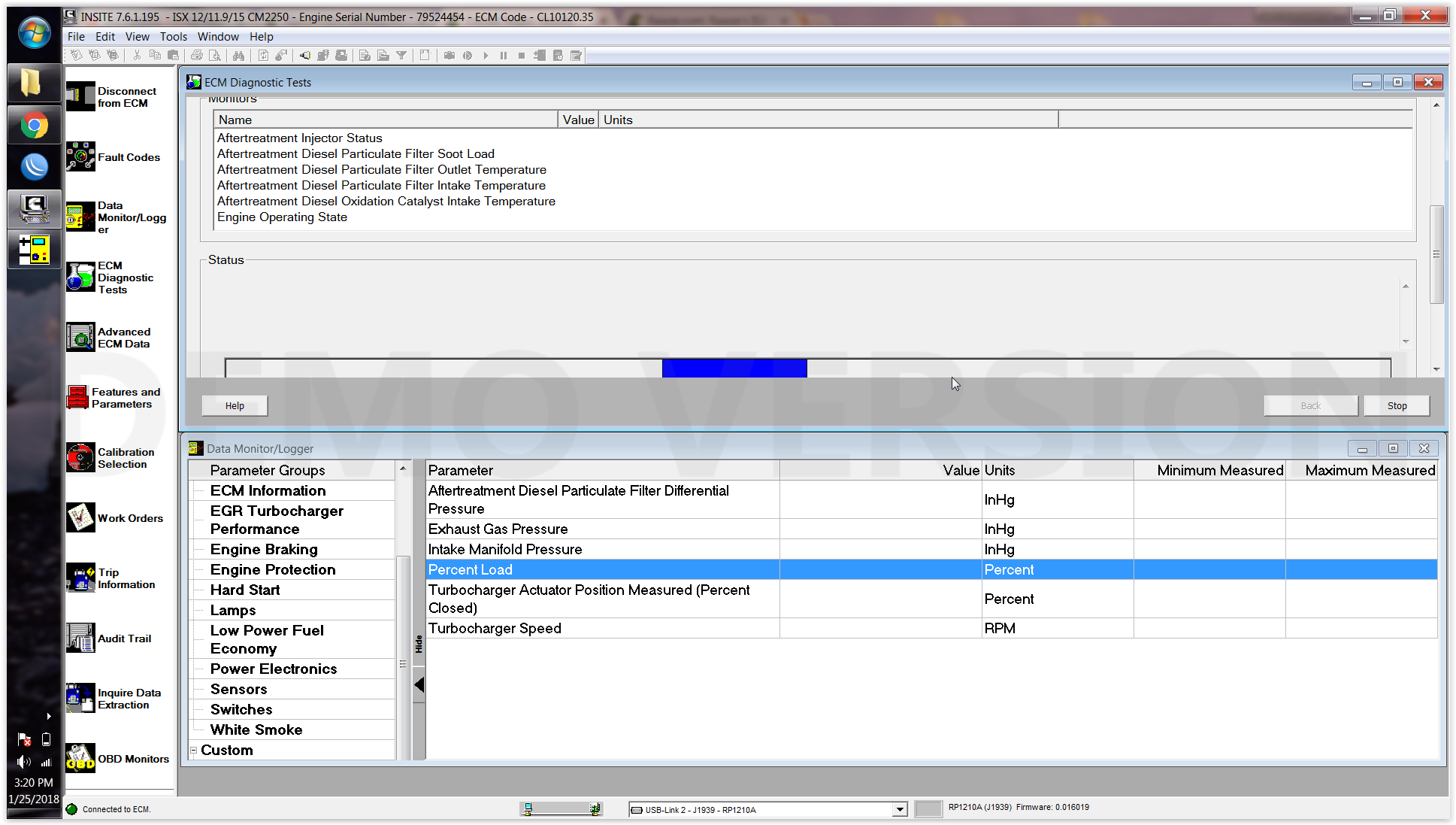Viewport: 1456px width, 825px height.
Task: Open the Edit menu
Action: pos(105,36)
